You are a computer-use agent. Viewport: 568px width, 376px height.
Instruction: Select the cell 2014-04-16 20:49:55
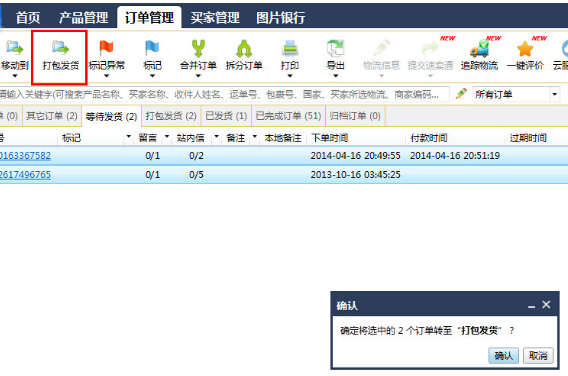[x=355, y=156]
